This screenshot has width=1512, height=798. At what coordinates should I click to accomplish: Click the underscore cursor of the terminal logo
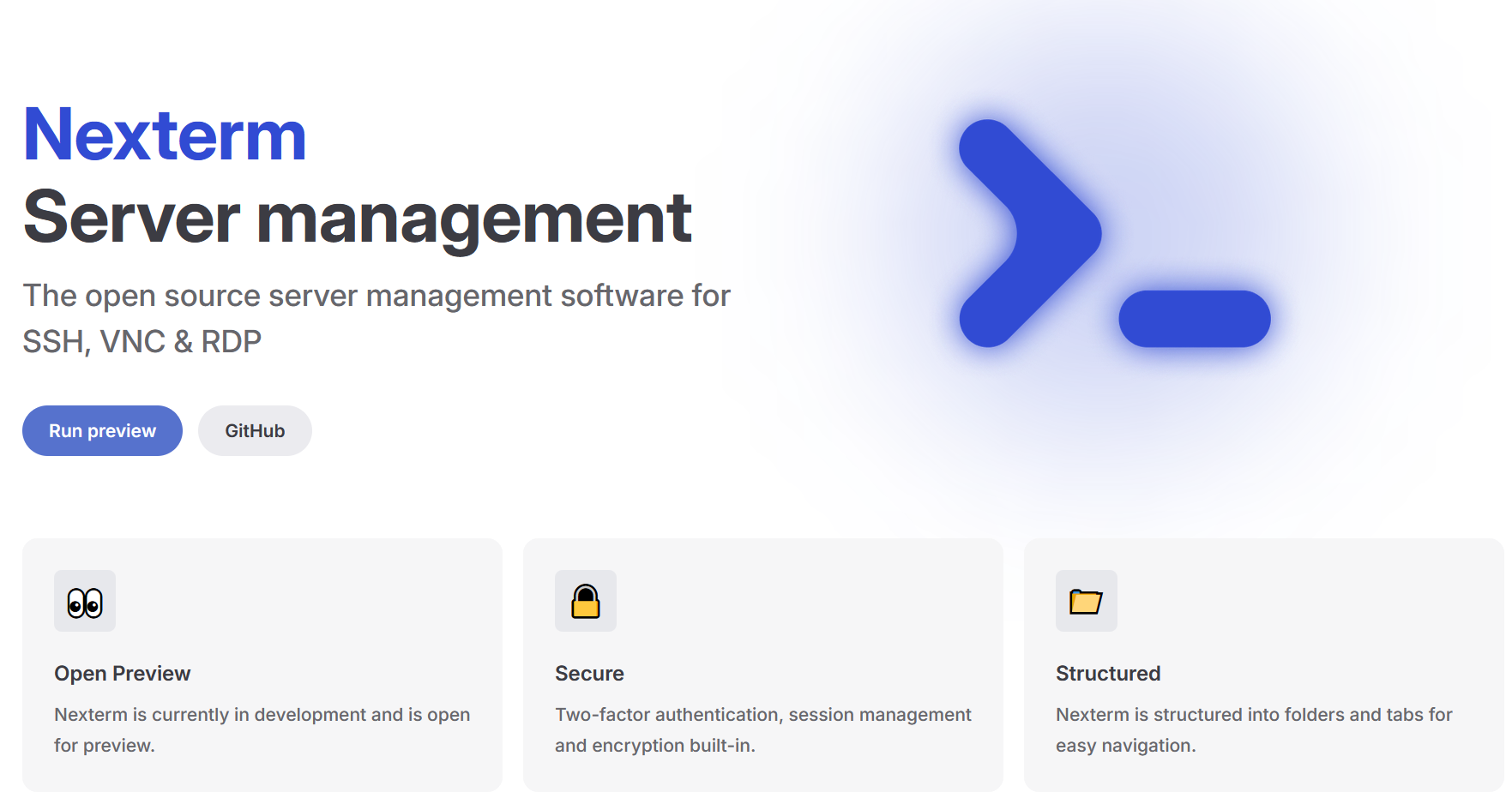(1195, 318)
